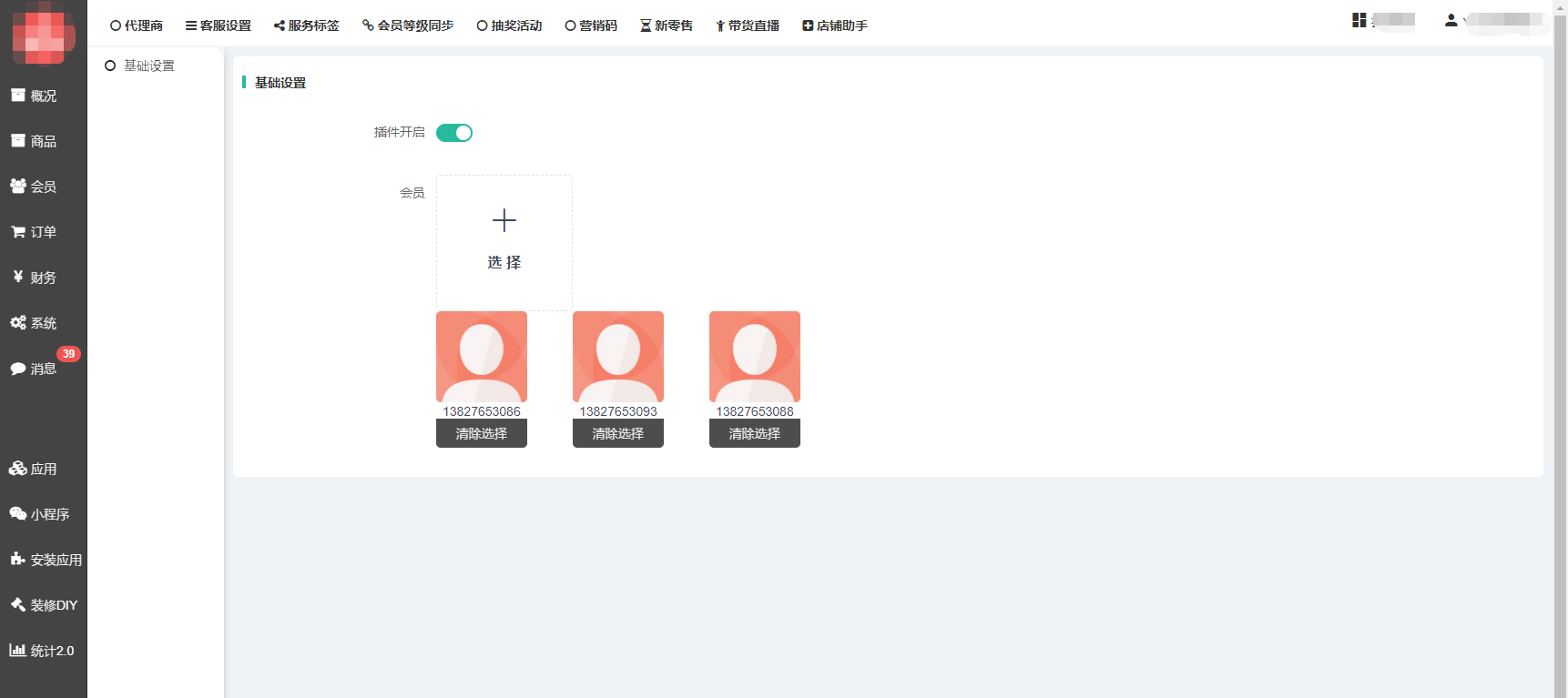Open the 抽奖活动 top menu item
The height and width of the screenshot is (698, 1568).
tap(509, 25)
